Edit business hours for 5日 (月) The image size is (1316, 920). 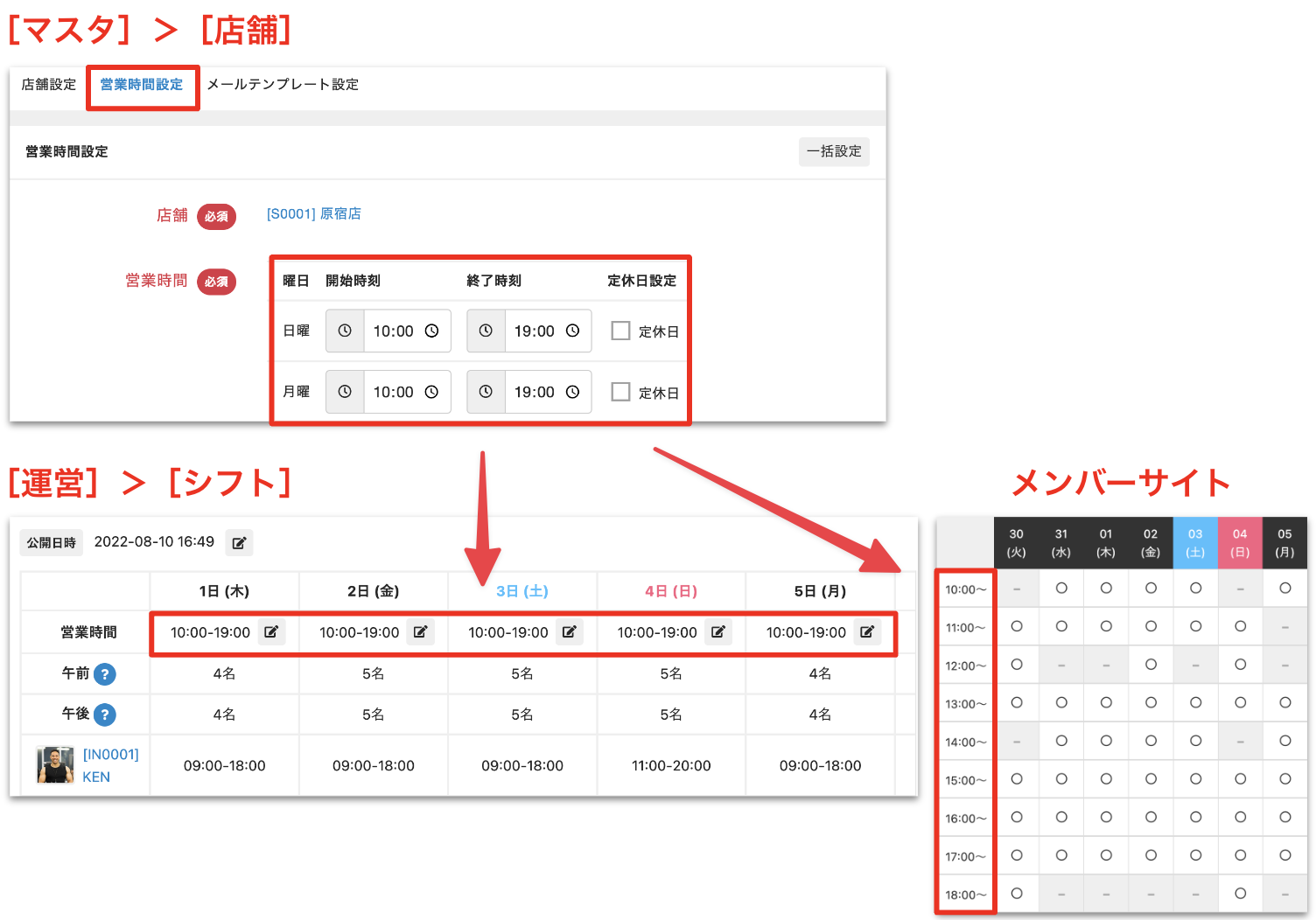click(867, 632)
